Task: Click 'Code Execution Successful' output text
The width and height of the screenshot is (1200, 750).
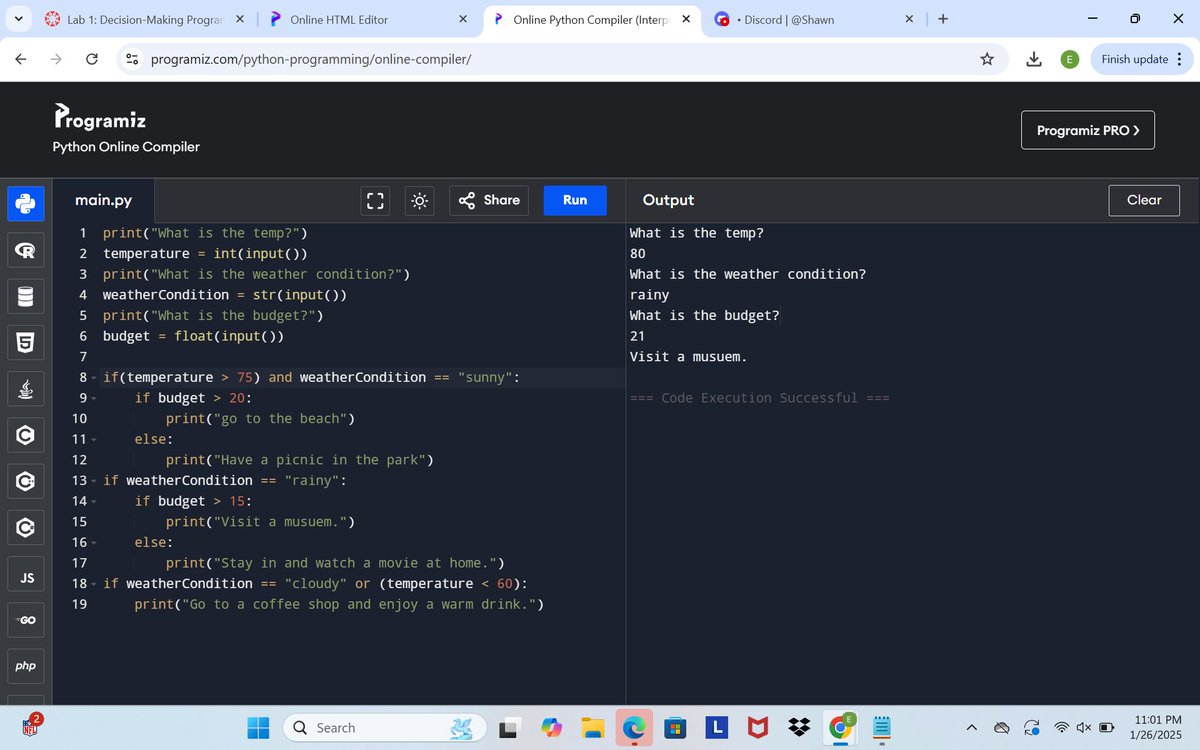Action: point(759,398)
